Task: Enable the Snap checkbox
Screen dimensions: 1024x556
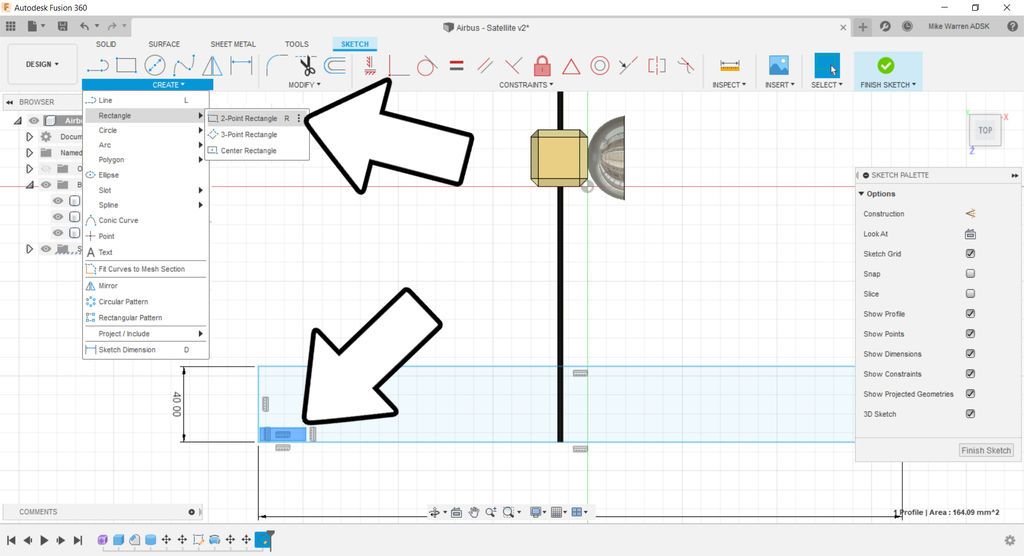Action: tap(970, 274)
